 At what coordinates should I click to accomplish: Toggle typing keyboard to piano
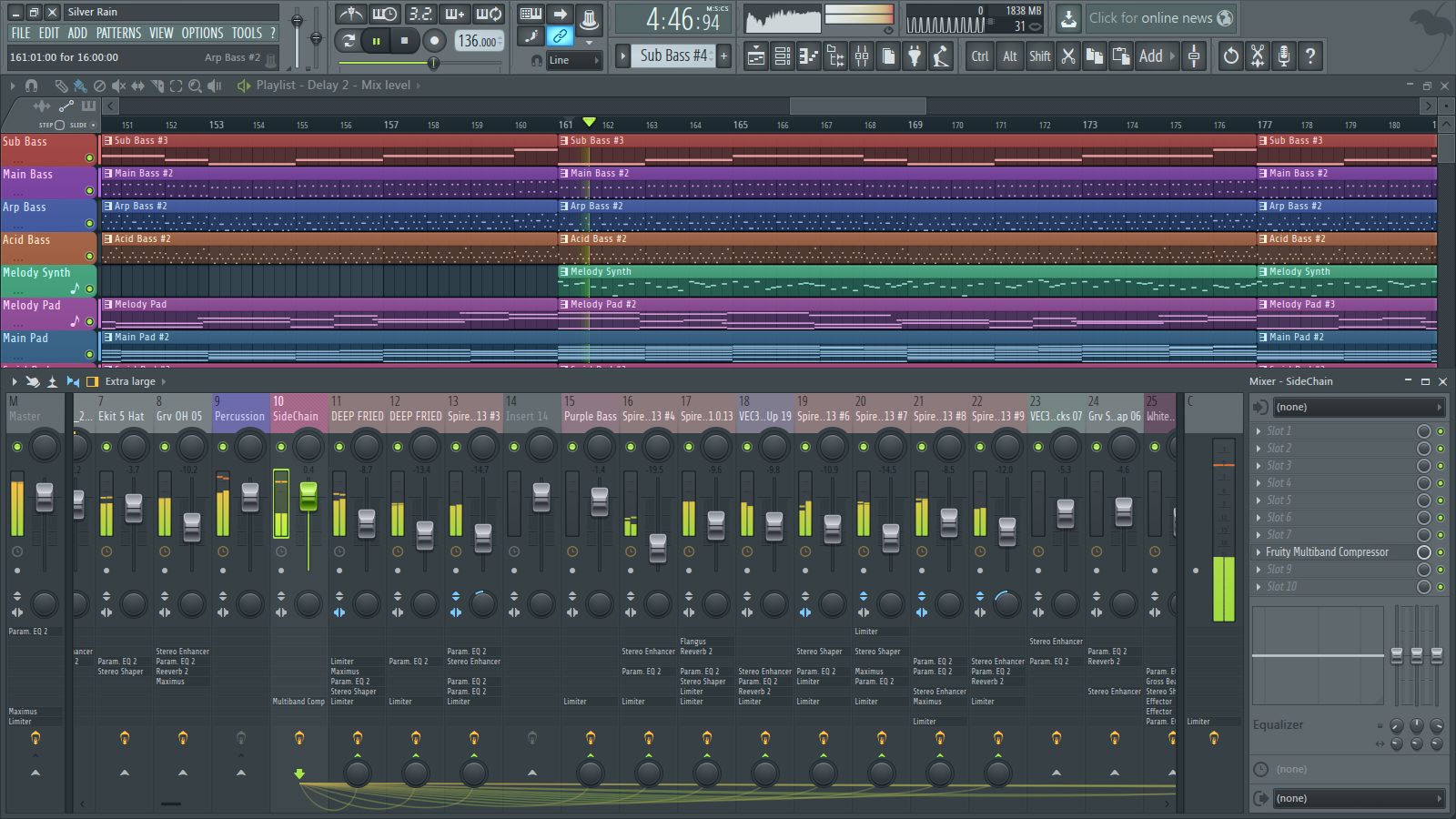point(531,15)
